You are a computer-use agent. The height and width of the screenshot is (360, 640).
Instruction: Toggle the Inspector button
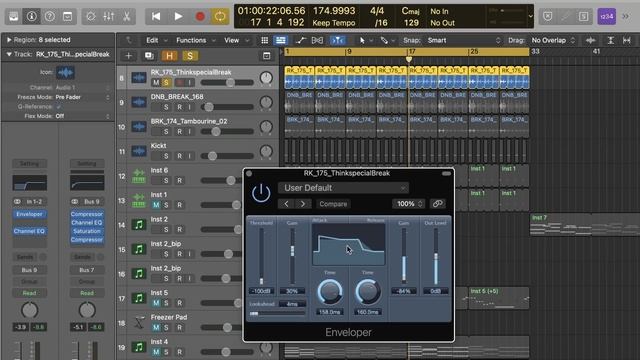click(x=31, y=16)
